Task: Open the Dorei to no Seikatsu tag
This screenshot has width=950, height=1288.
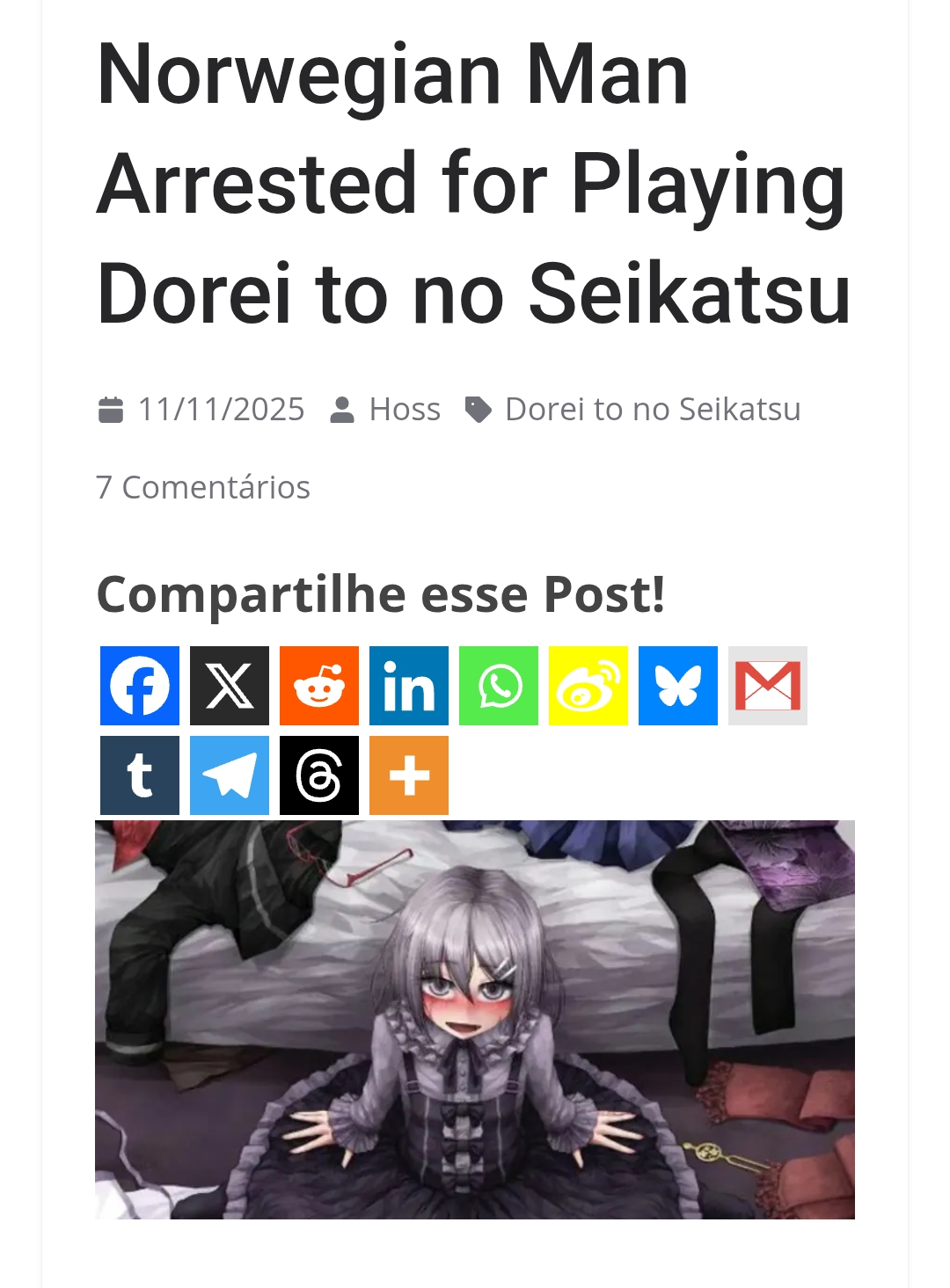Action: coord(653,410)
